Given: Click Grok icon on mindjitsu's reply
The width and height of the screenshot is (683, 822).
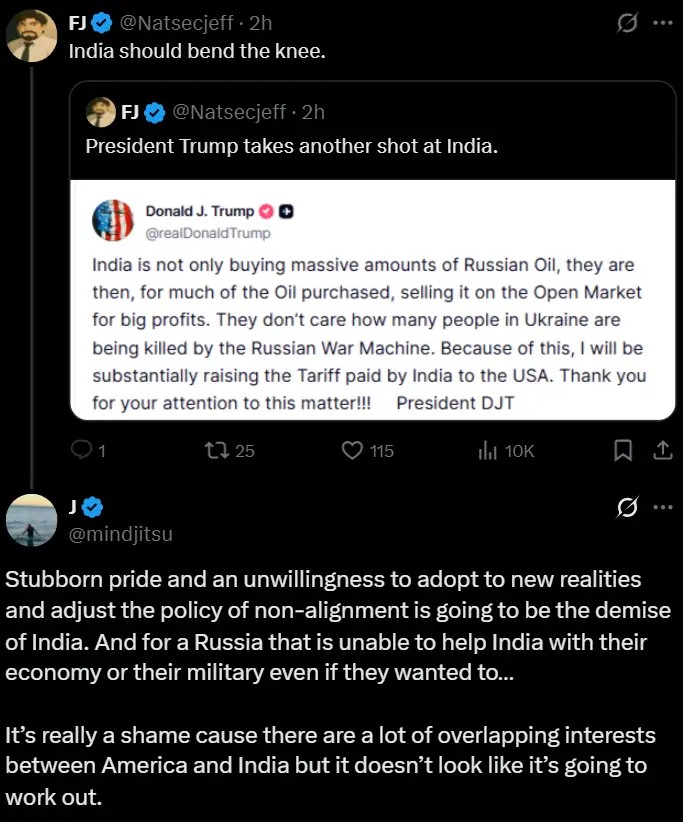Looking at the screenshot, I should tap(627, 507).
